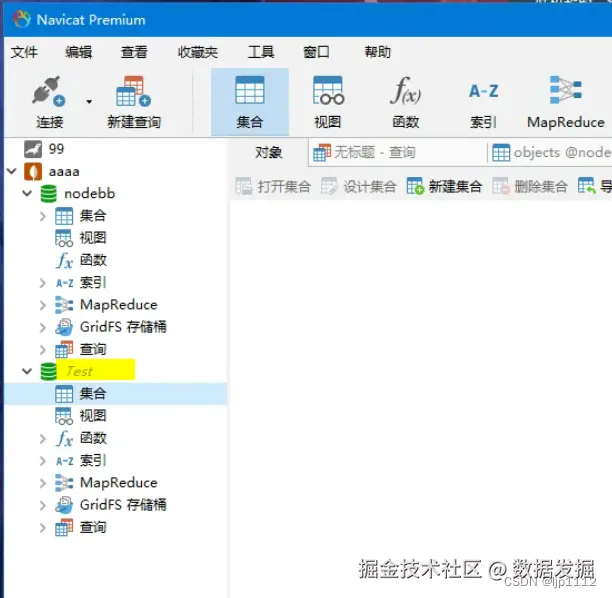Viewport: 612px width, 598px height.
Task: Select the GridFS 存储桶 label under Test
Action: click(x=123, y=505)
